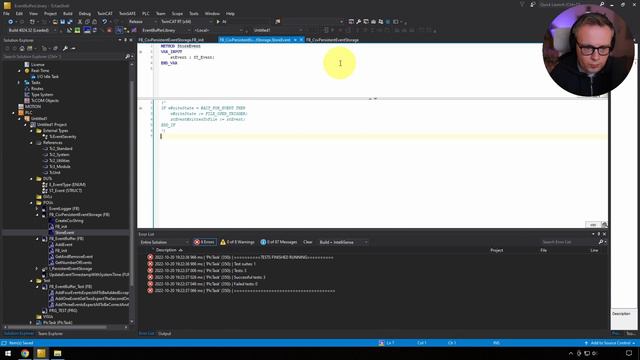Image resolution: width=640 pixels, height=360 pixels.
Task: Click the blue TwinCAT Config Mode icon
Action: [x=87, y=30]
